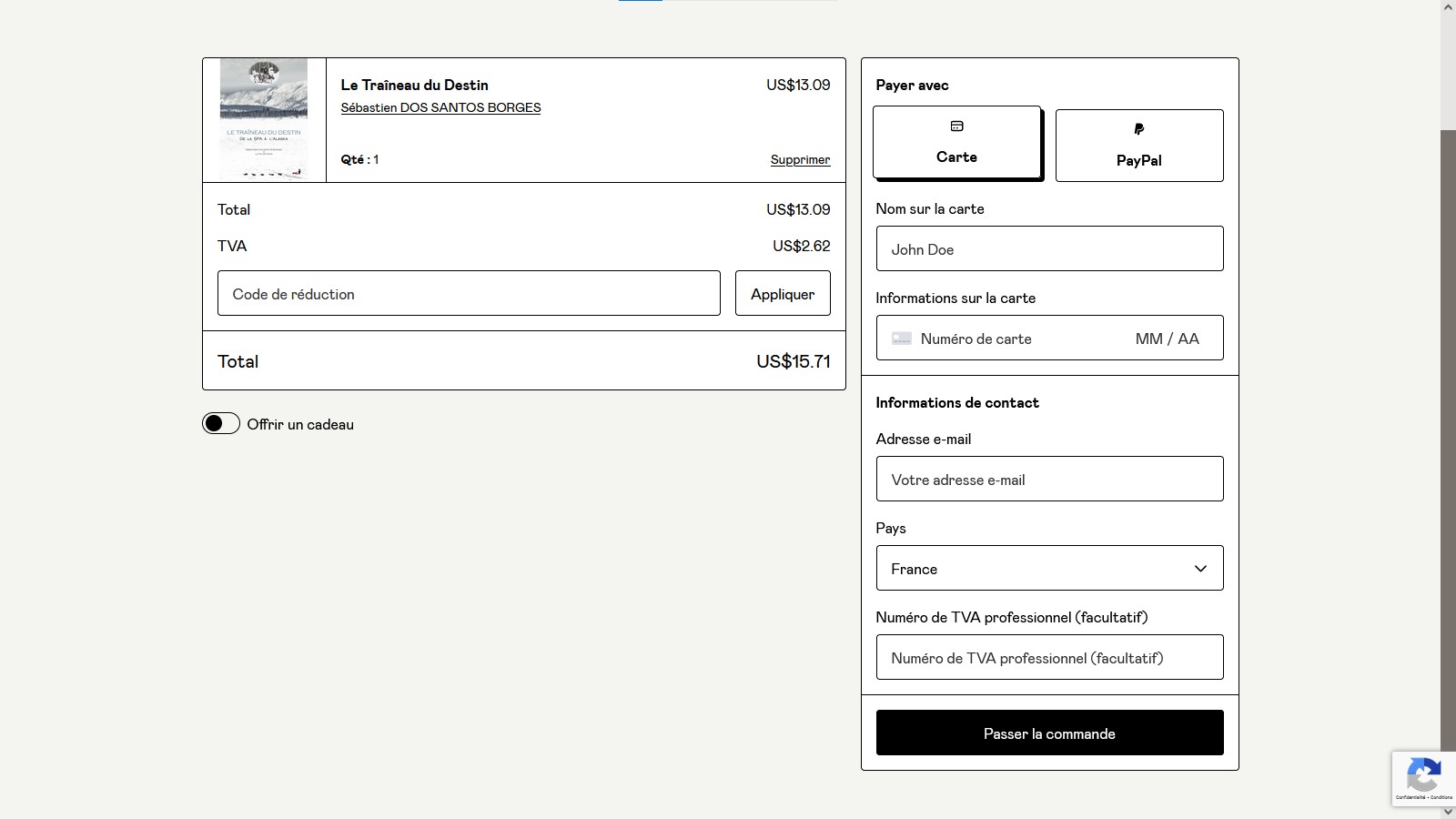Select the Carte payment tab
Viewport: 1456px width, 819px height.
(x=956, y=143)
